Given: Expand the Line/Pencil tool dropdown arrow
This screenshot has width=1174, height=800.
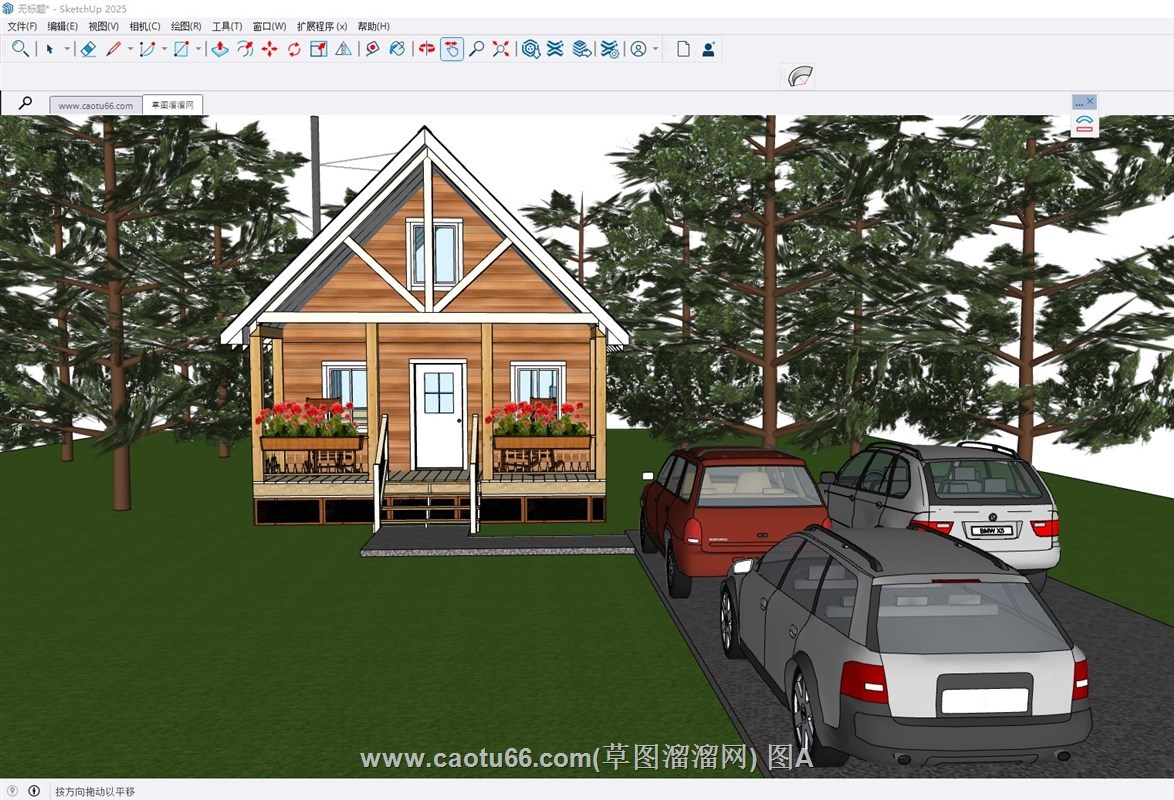Looking at the screenshot, I should pyautogui.click(x=130, y=49).
